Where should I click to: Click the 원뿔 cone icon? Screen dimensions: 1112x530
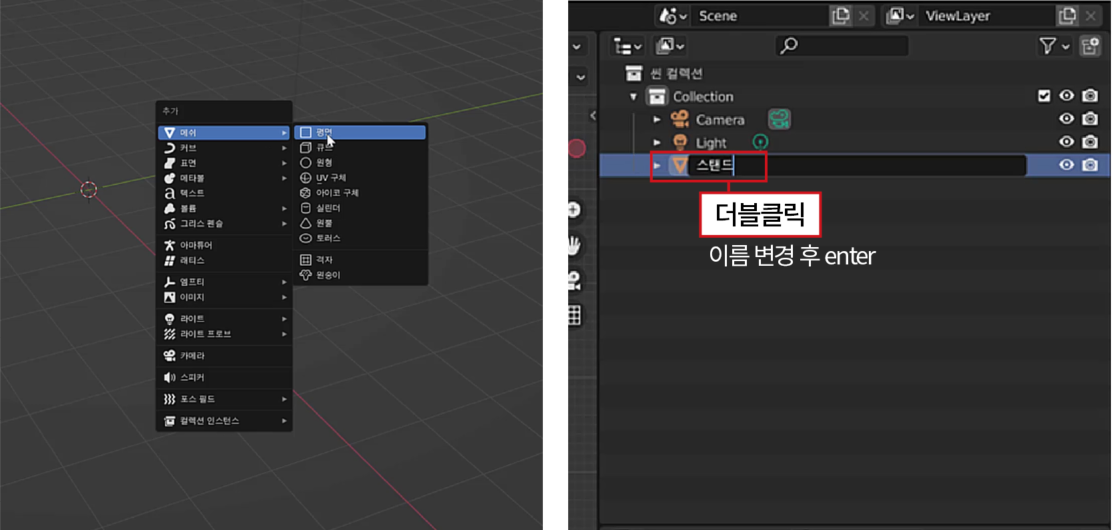306,223
